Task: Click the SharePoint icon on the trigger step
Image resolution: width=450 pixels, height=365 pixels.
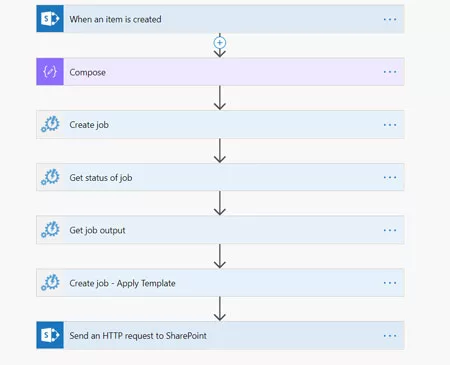Action: coord(50,19)
